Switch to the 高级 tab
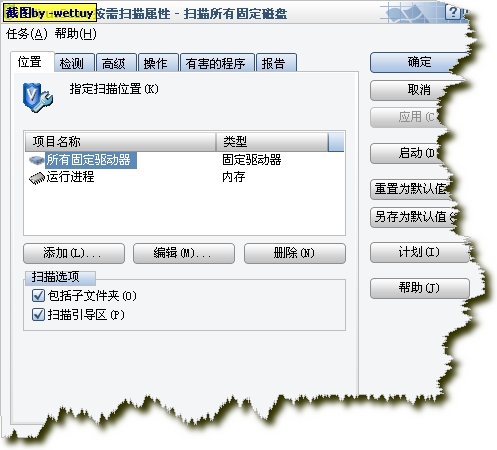This screenshot has height=450, width=497. coord(116,63)
